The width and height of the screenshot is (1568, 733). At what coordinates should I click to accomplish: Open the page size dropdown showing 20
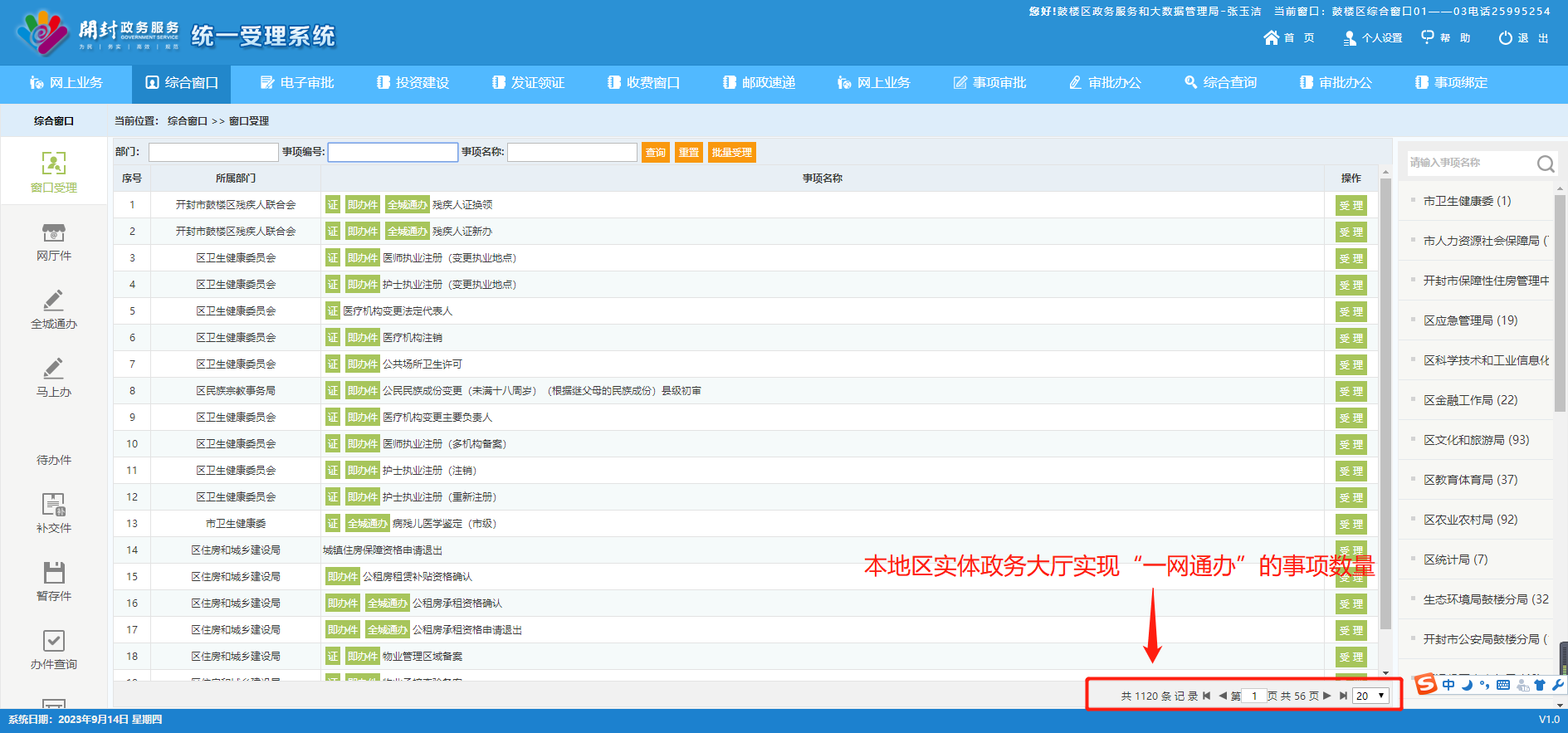1370,696
